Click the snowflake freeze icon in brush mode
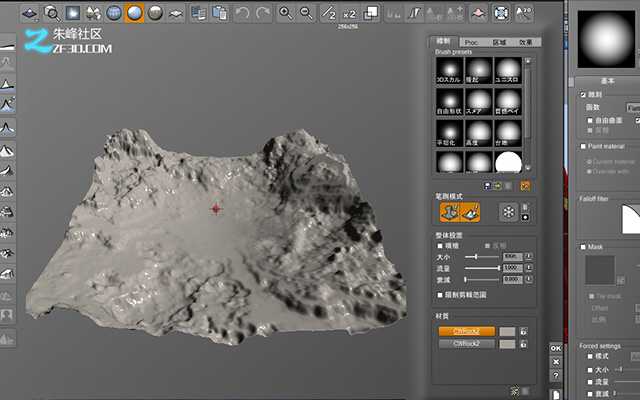The width and height of the screenshot is (640, 400). click(508, 212)
